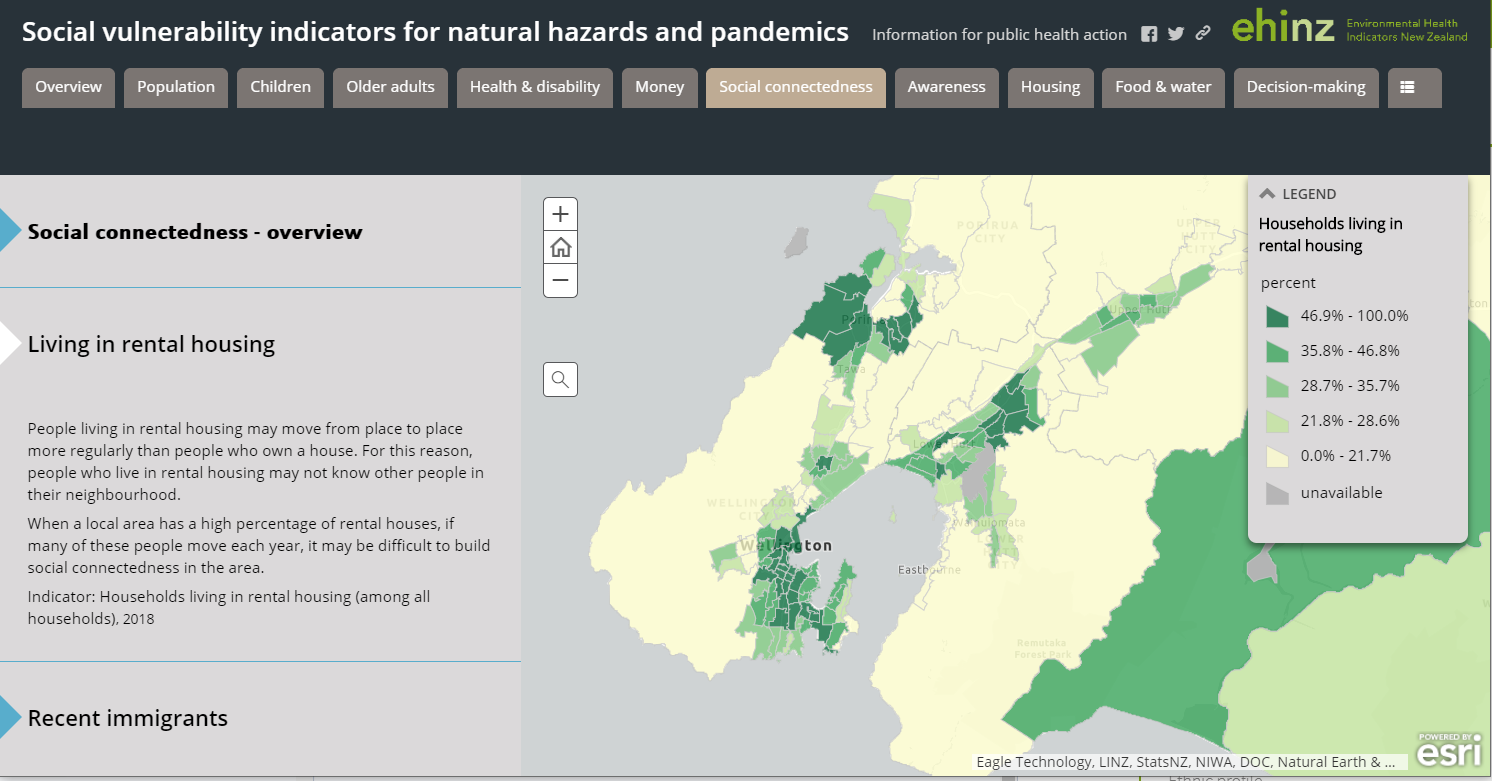Screen dimensions: 1492x781
Task: Expand the Recent immigrants section
Action: point(128,718)
